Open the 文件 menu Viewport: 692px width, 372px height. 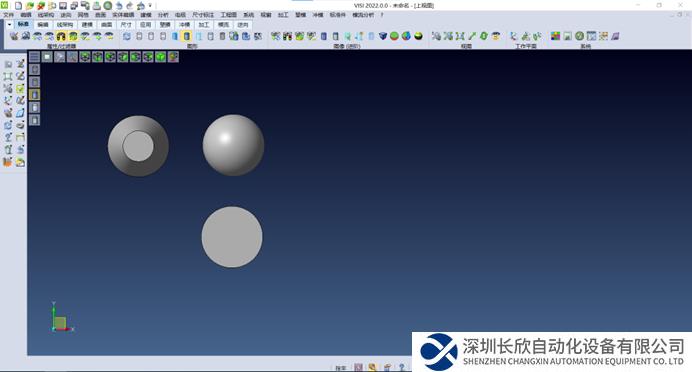coord(9,15)
